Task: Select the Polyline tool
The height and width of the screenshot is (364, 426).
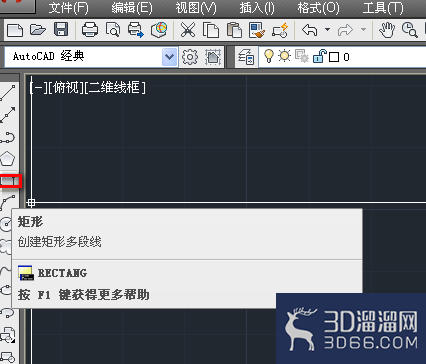Action: [8, 137]
